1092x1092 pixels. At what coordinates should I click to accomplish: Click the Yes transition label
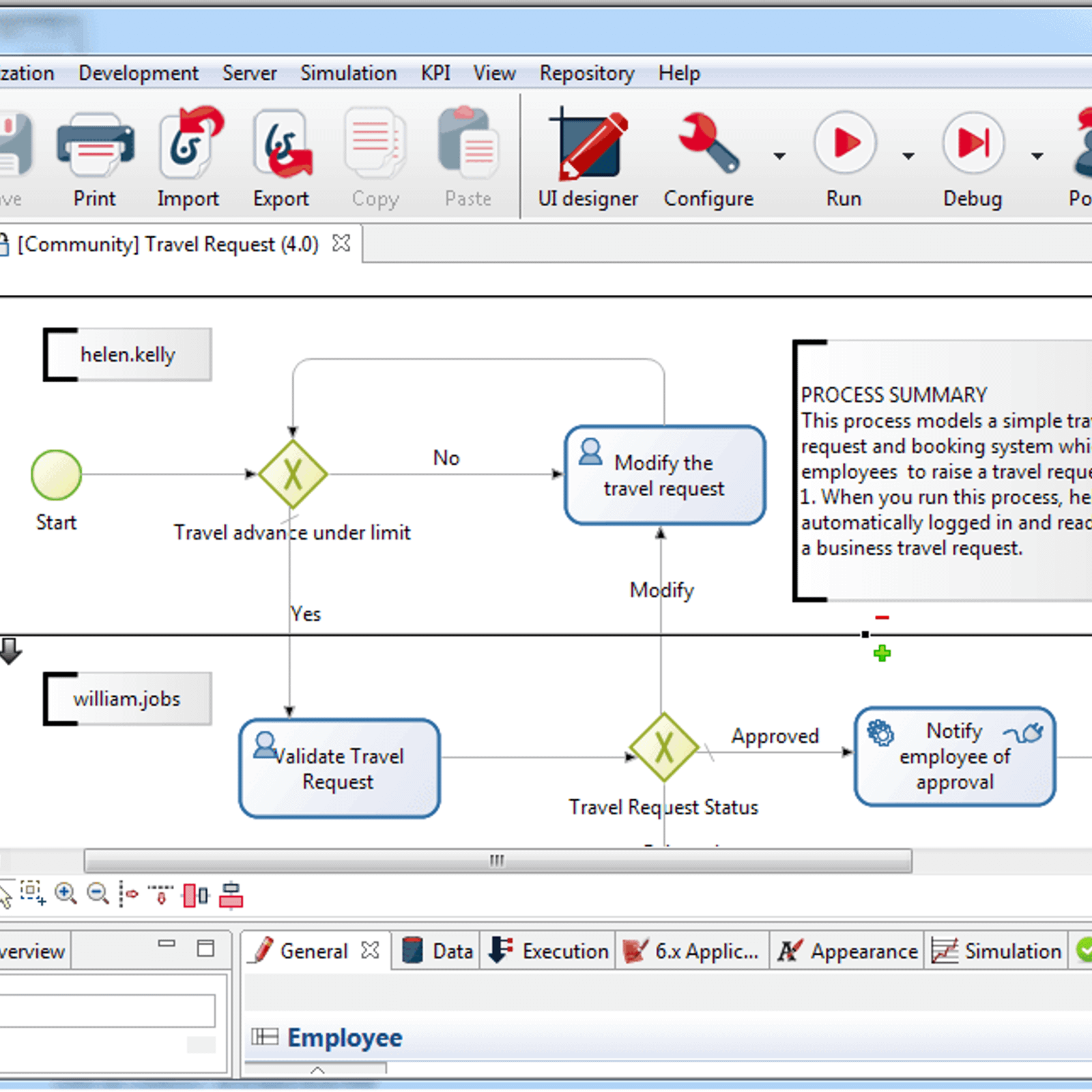pyautogui.click(x=305, y=614)
